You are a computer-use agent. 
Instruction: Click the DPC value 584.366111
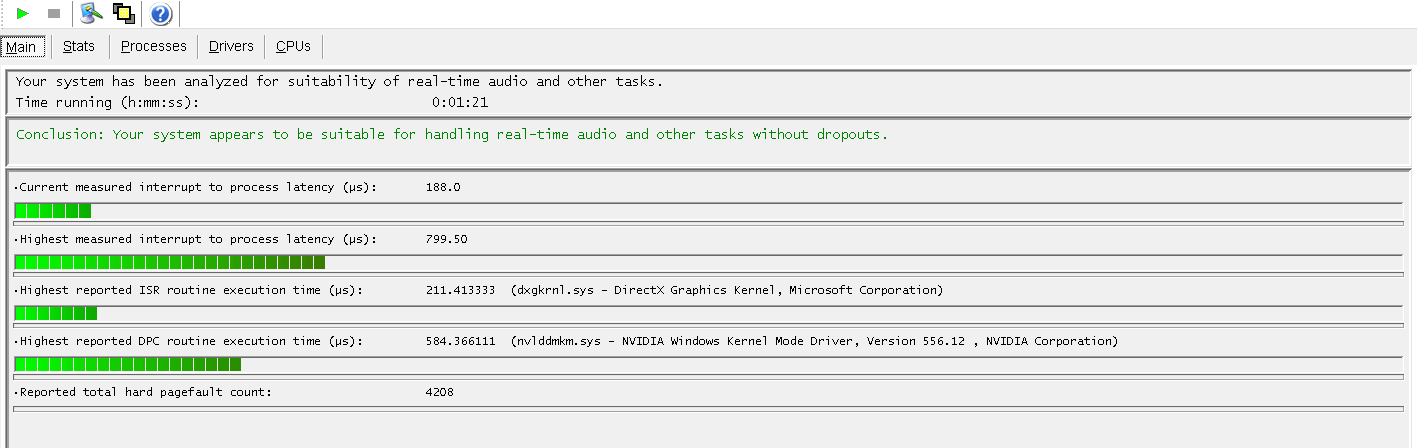460,341
